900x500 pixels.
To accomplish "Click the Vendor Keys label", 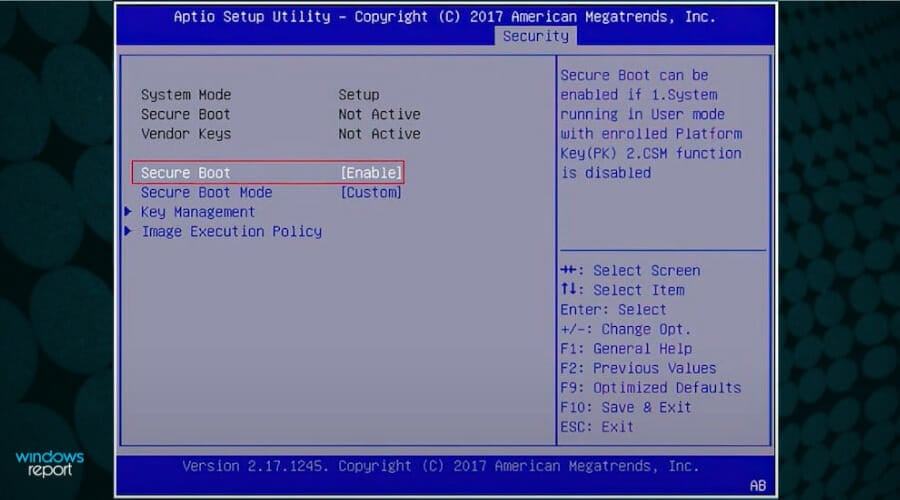I will [186, 134].
